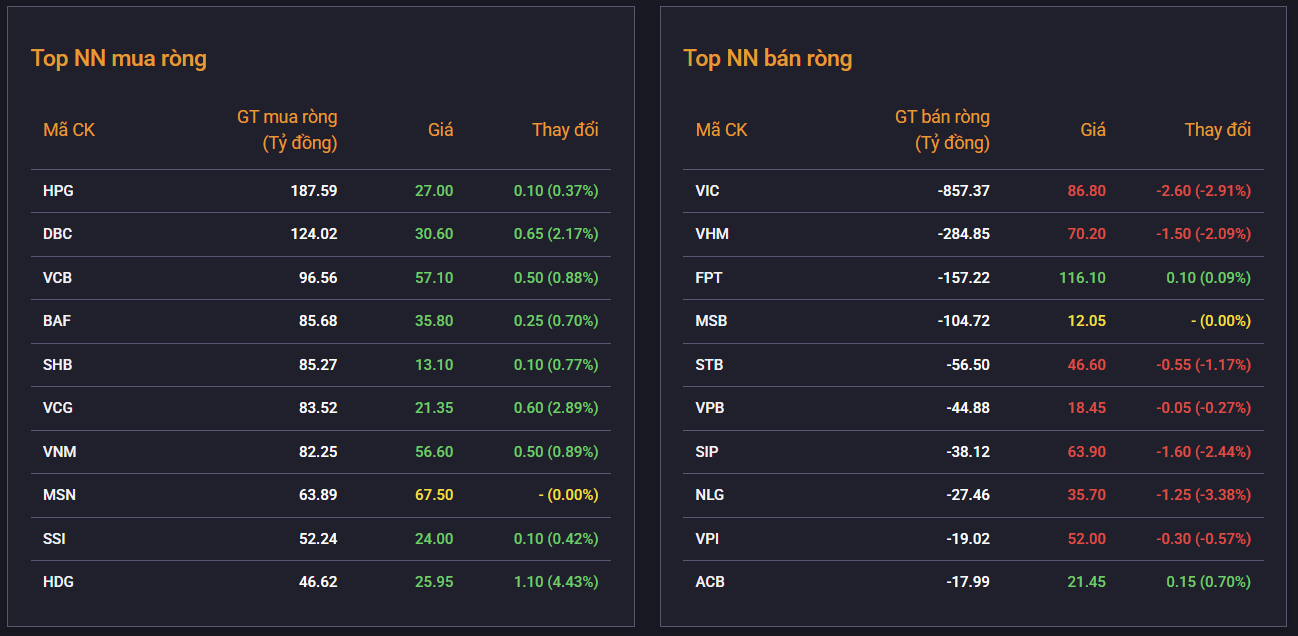Open the SSI stock code
1298x636 pixels.
tap(55, 539)
